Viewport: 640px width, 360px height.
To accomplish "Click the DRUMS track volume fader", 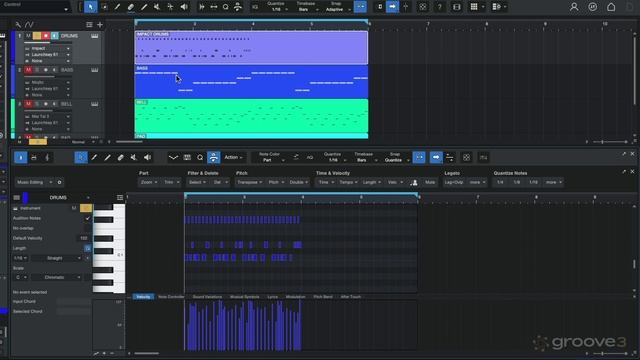I will click(x=49, y=42).
